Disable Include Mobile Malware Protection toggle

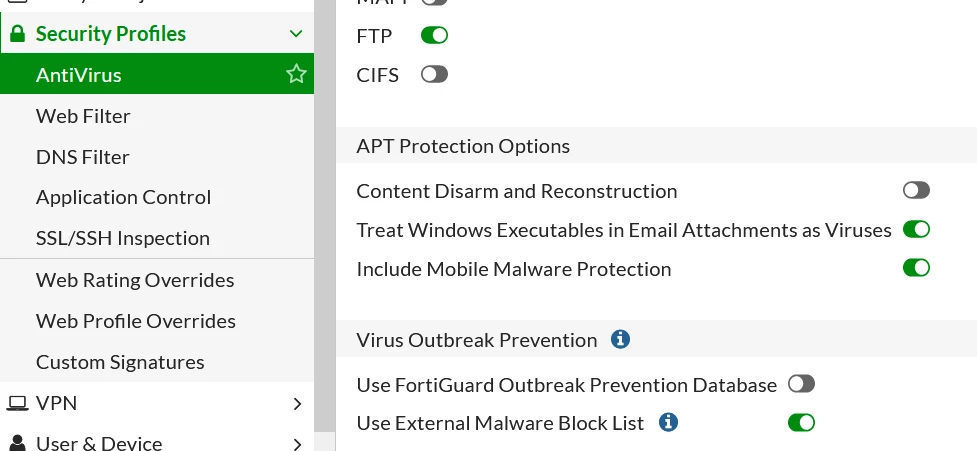(x=916, y=268)
